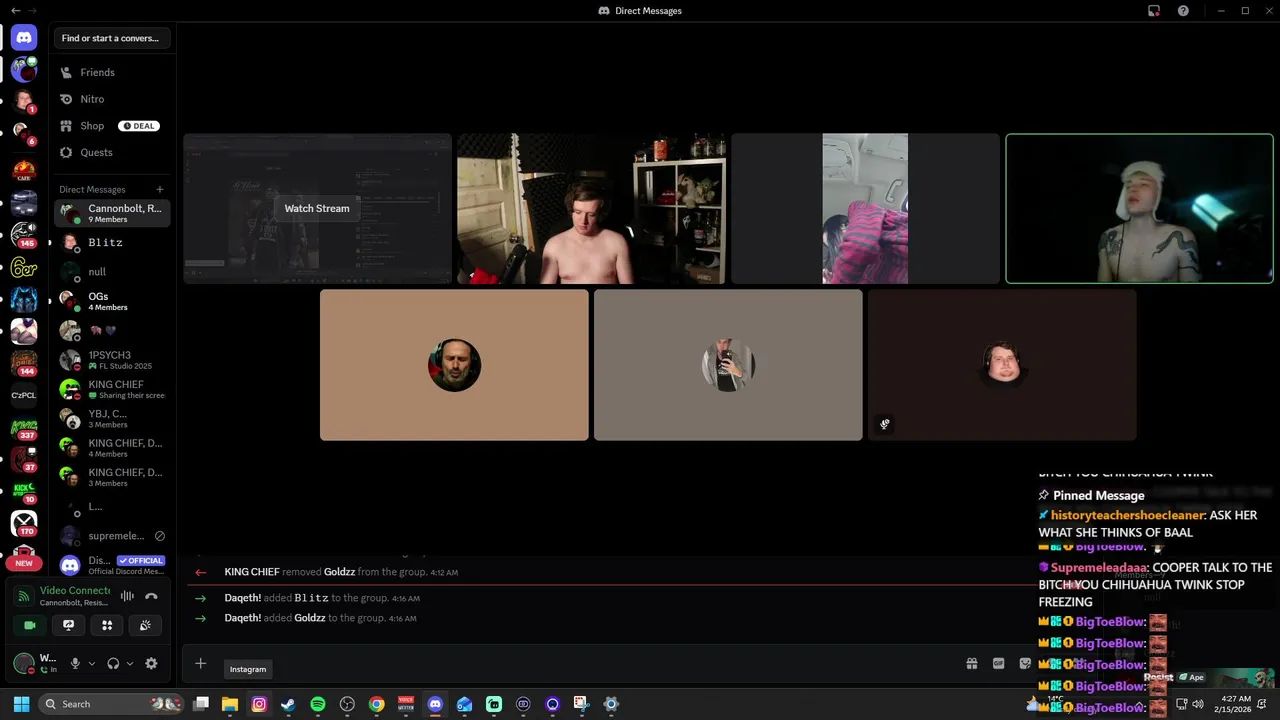Viewport: 1280px width, 720px height.
Task: Open Discord home direct messages icon
Action: tap(24, 38)
